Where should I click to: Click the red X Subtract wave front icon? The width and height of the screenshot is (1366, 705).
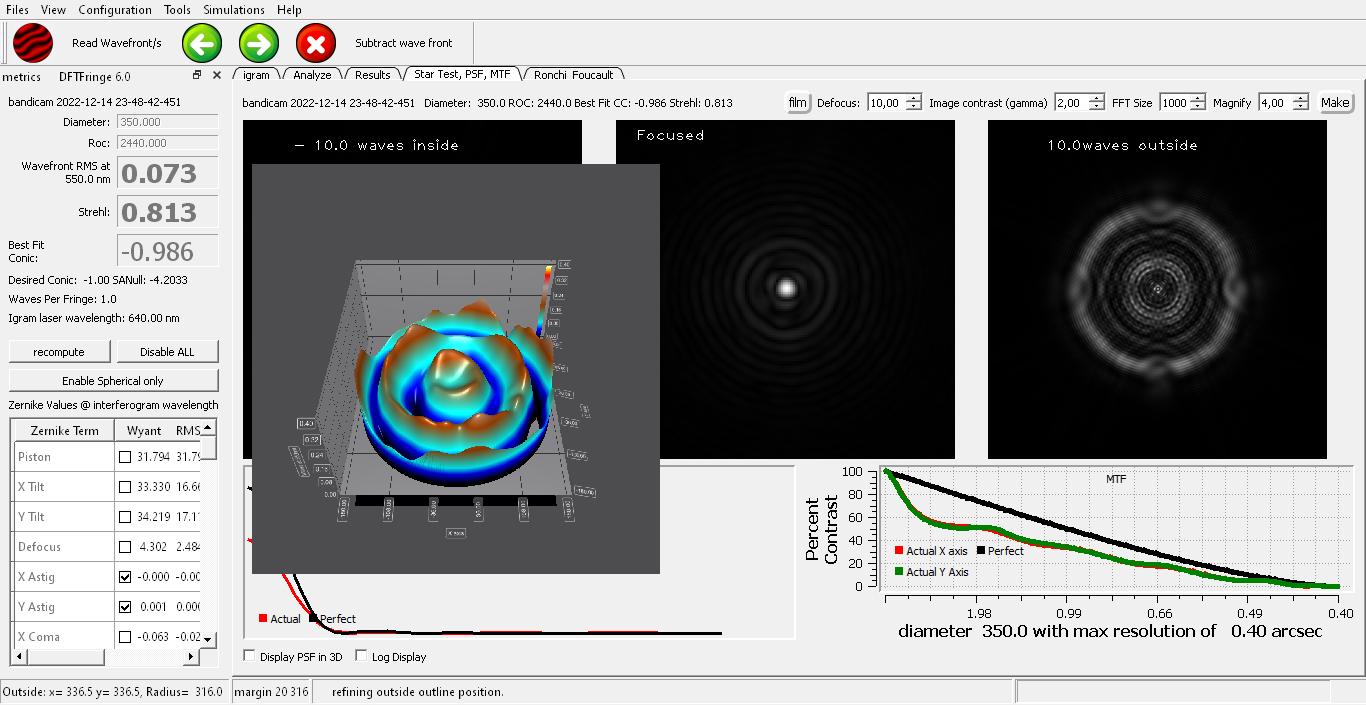coord(316,43)
